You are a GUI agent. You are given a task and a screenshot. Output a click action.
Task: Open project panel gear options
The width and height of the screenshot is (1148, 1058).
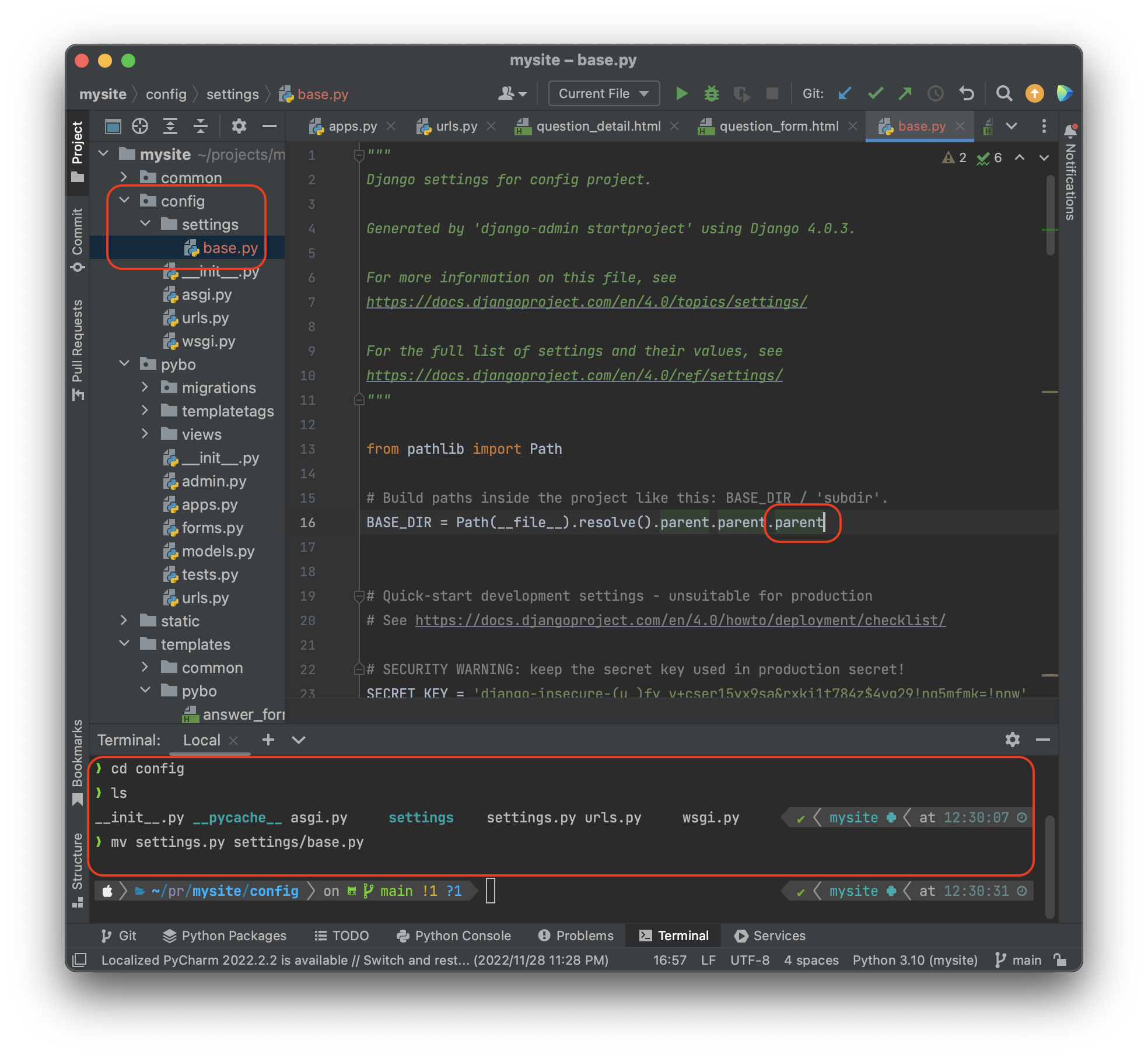click(239, 126)
